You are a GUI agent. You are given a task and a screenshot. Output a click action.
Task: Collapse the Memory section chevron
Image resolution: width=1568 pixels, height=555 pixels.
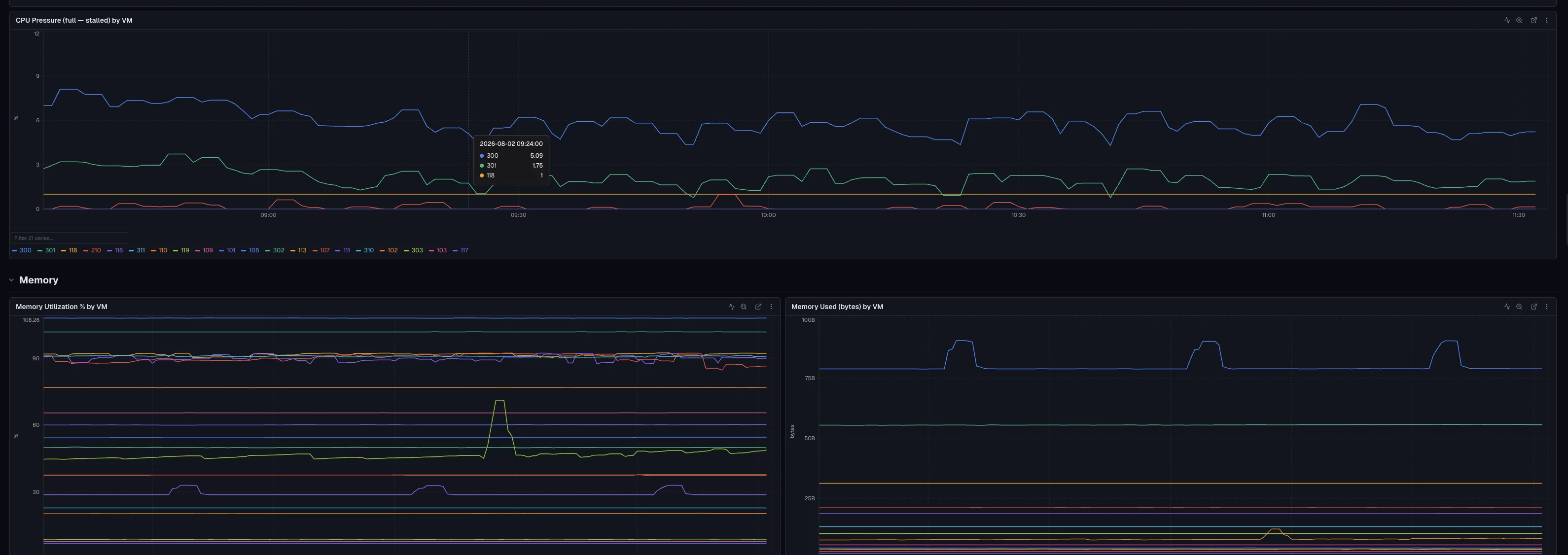pos(11,280)
